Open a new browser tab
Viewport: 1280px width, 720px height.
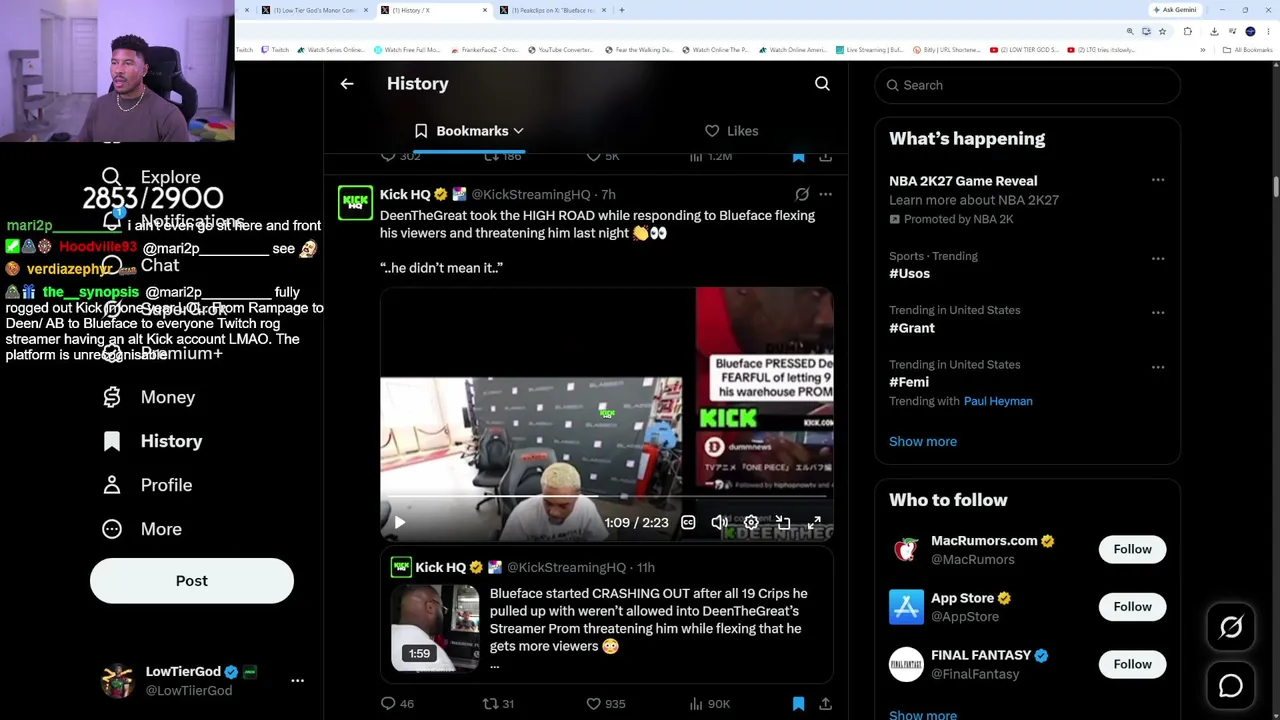pyautogui.click(x=622, y=10)
